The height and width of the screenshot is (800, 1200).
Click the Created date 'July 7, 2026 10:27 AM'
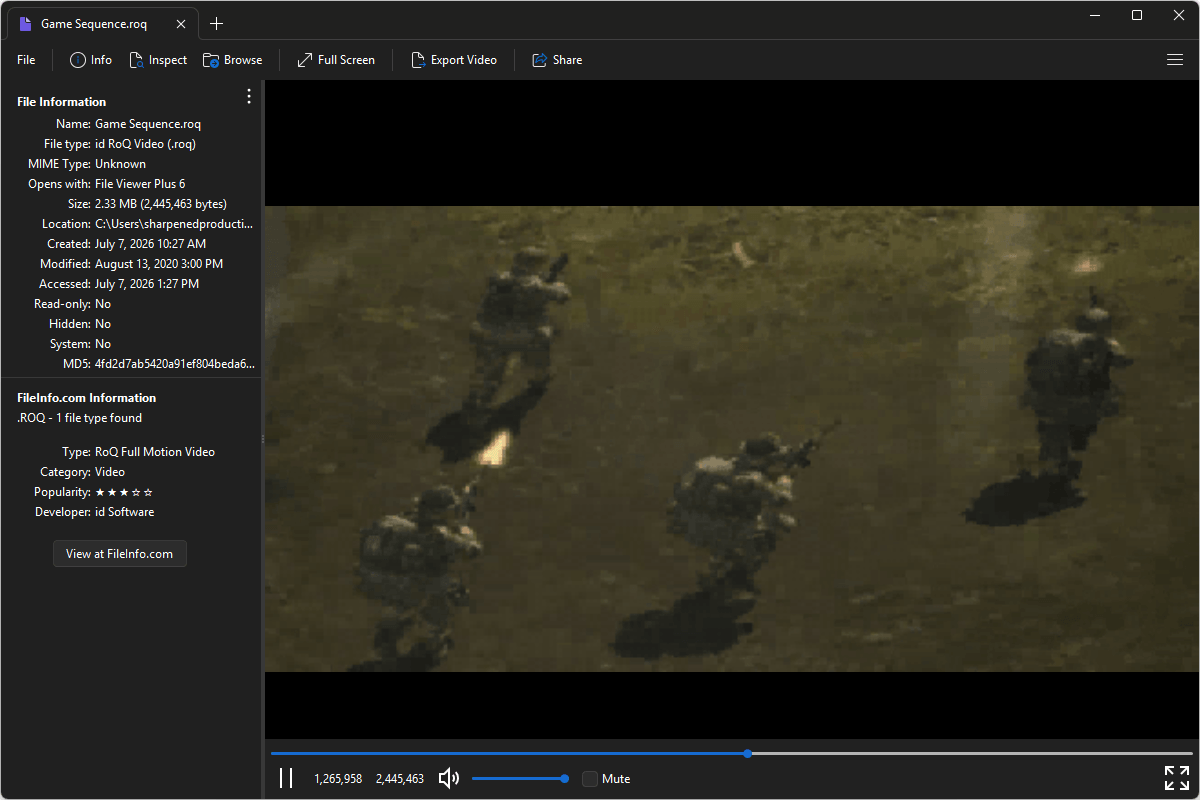pos(151,244)
